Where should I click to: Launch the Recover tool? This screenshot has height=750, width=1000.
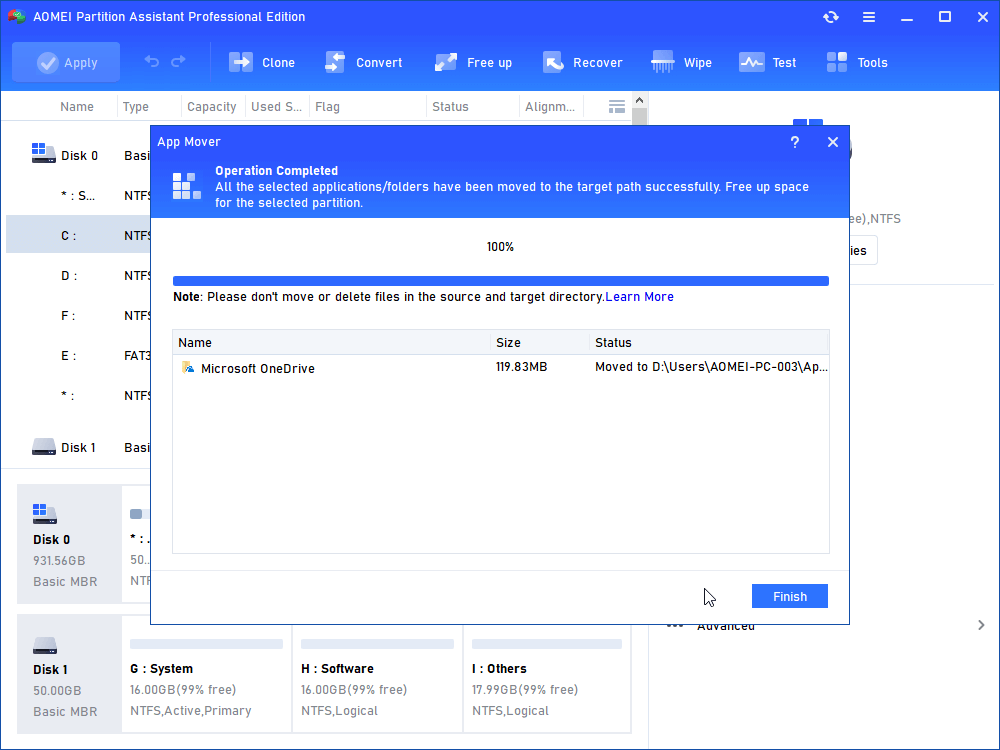(x=582, y=62)
